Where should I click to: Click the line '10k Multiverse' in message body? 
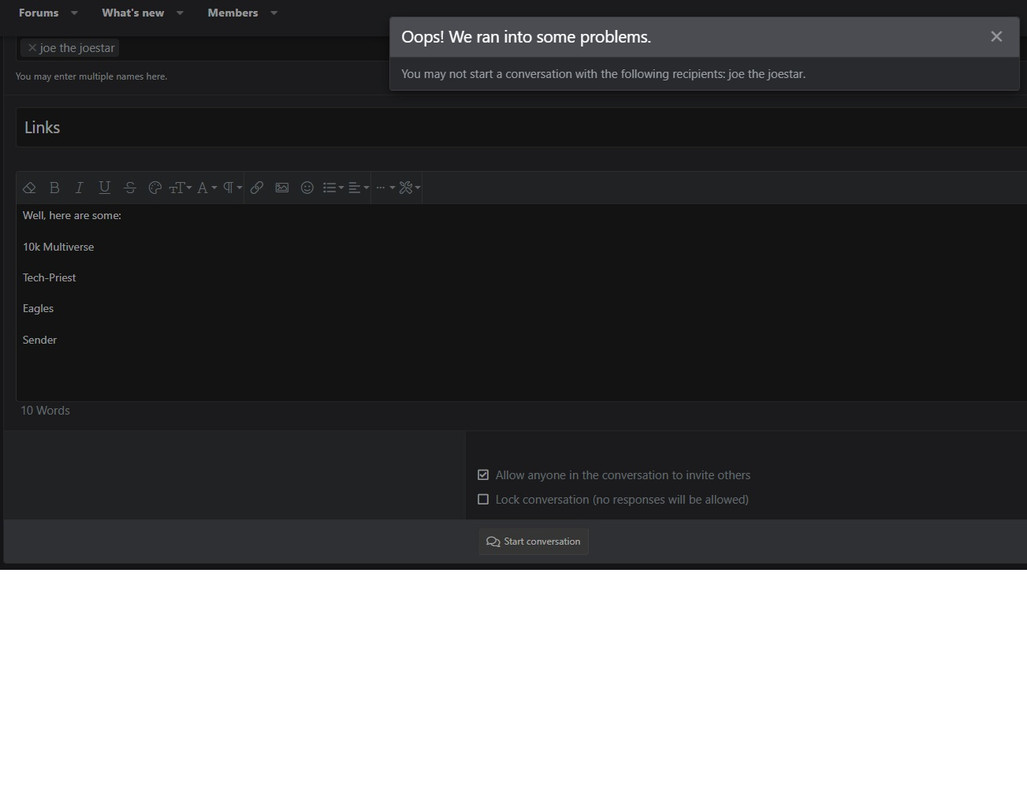click(x=58, y=247)
